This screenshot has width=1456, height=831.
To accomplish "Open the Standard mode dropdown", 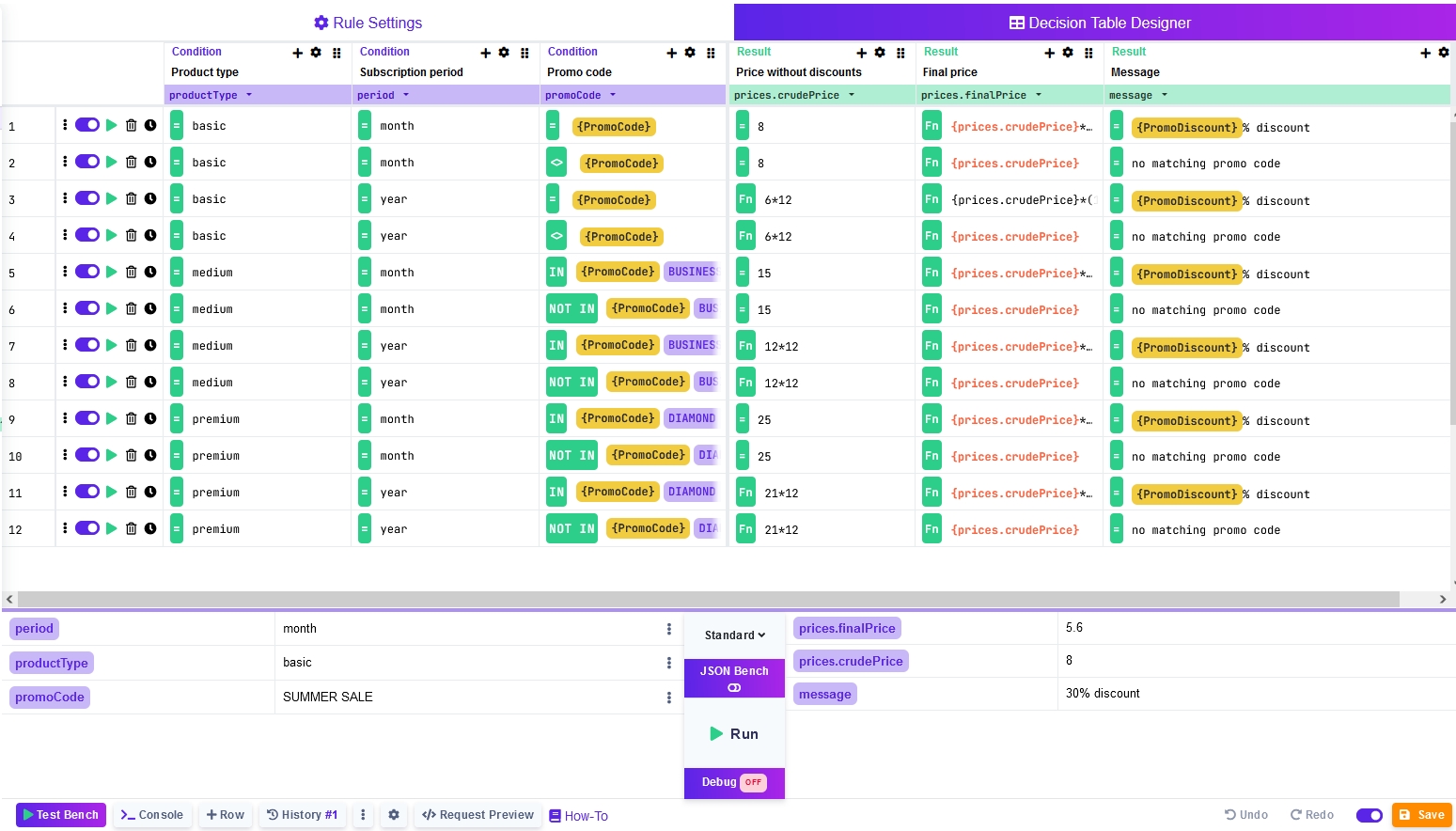I will [734, 635].
